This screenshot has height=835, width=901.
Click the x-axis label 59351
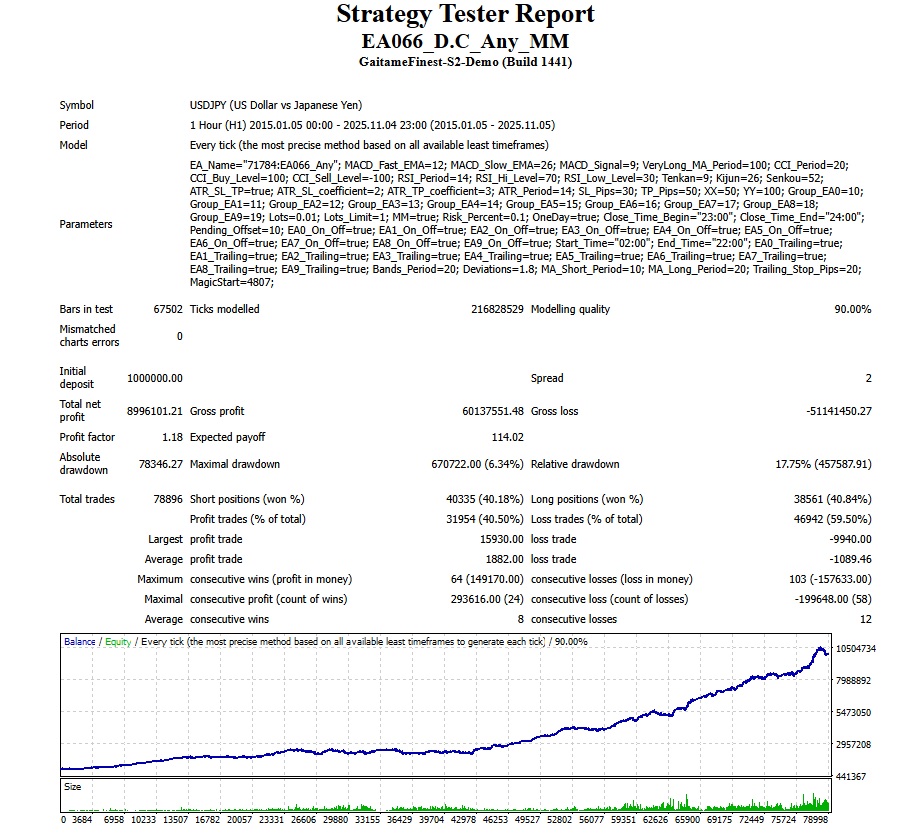pyautogui.click(x=623, y=820)
